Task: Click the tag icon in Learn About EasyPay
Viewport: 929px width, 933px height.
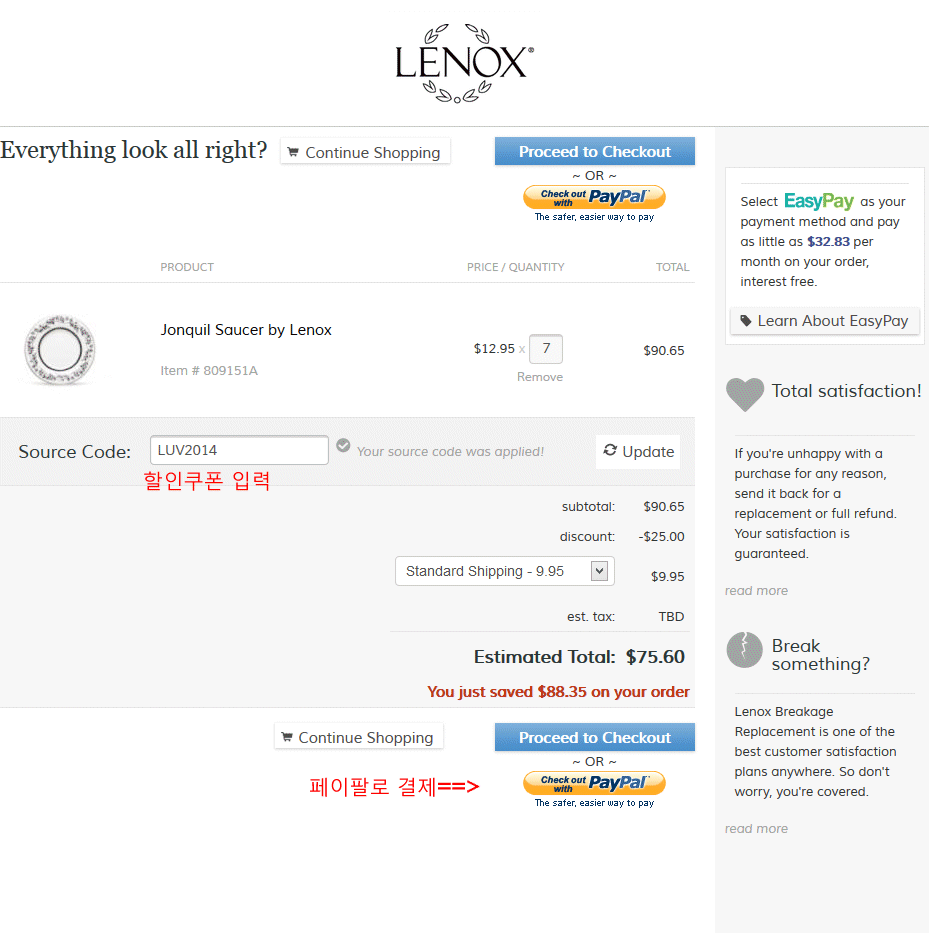Action: click(x=745, y=321)
